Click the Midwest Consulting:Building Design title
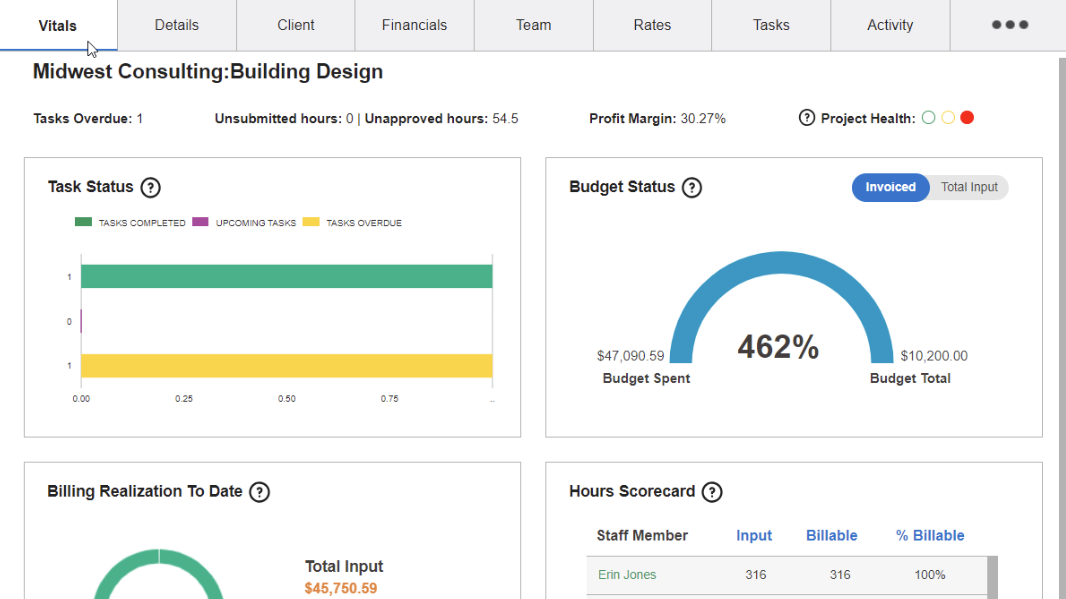The image size is (1066, 599). 208,72
